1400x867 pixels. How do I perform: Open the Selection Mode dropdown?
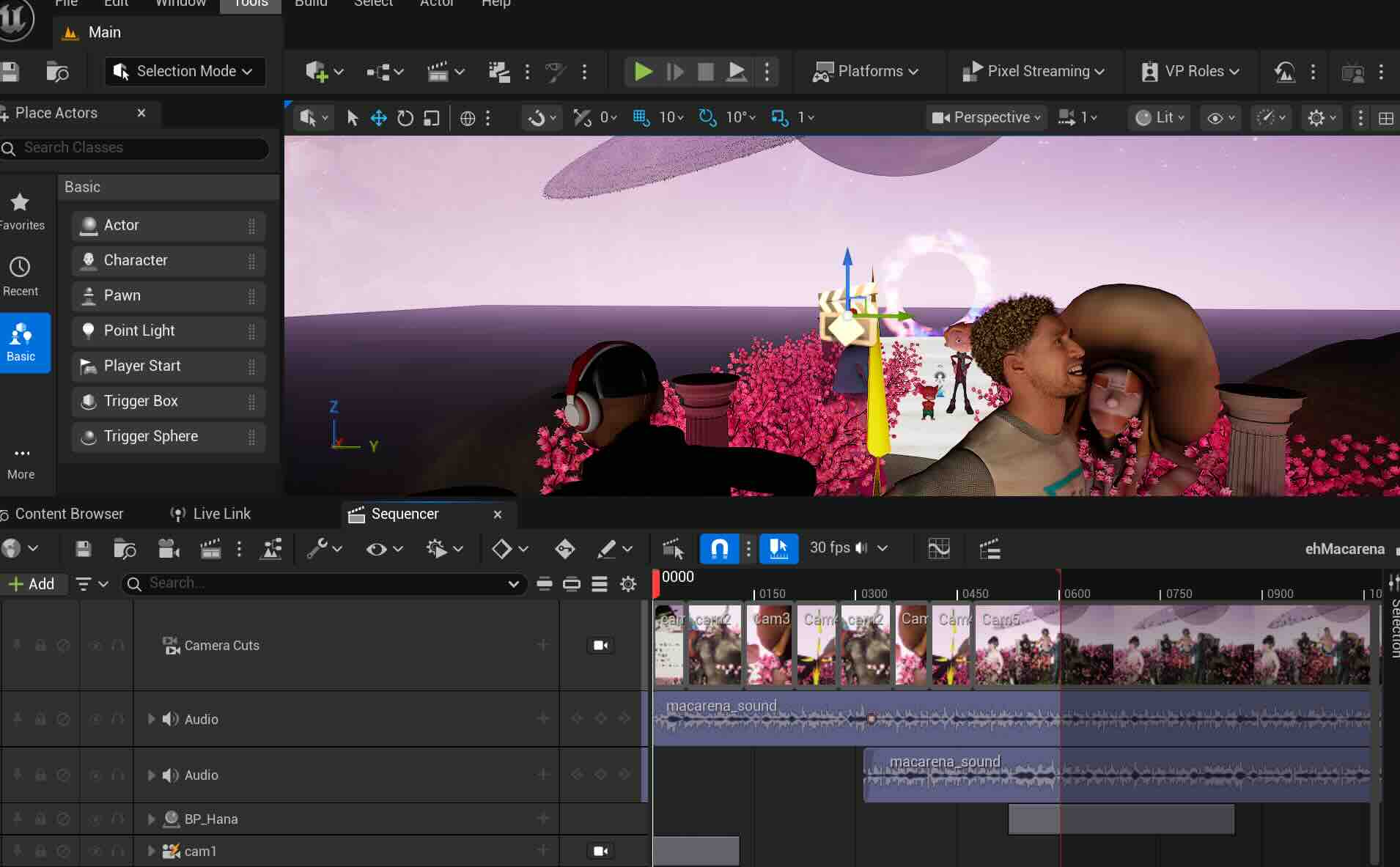[x=185, y=71]
